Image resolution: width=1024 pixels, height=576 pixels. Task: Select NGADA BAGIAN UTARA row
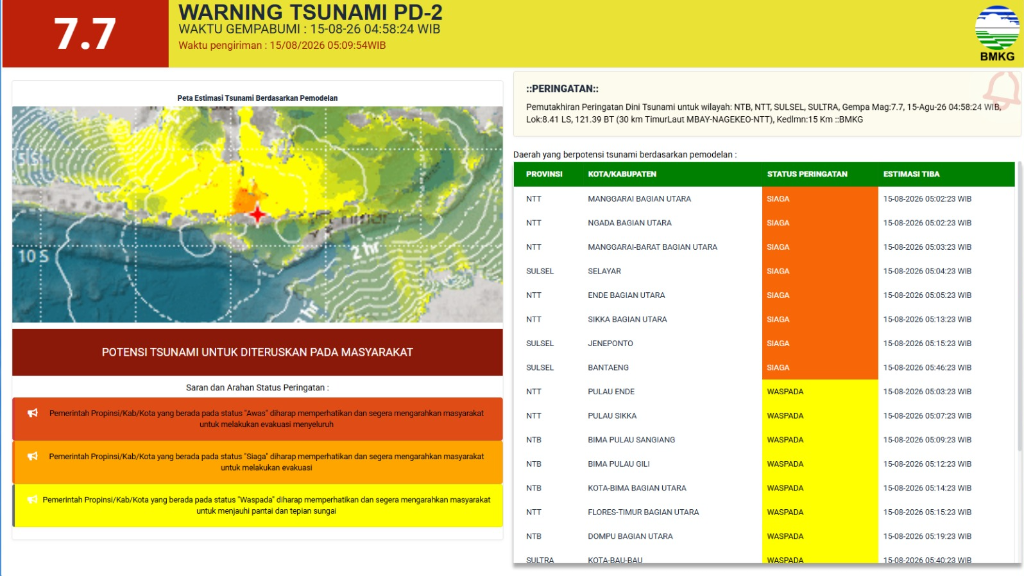pos(764,223)
